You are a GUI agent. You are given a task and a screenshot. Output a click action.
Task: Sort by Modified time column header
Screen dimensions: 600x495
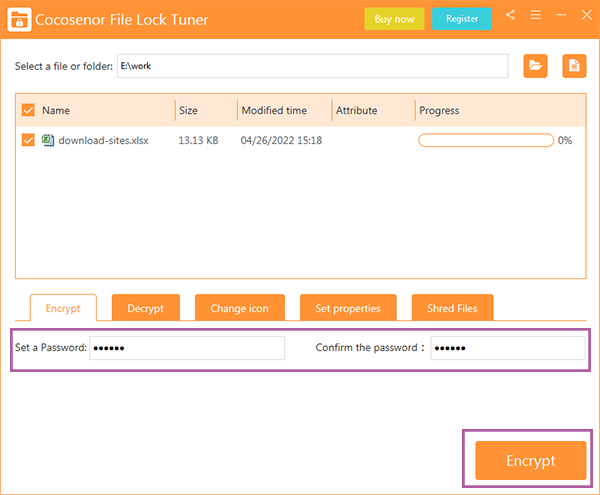[274, 111]
